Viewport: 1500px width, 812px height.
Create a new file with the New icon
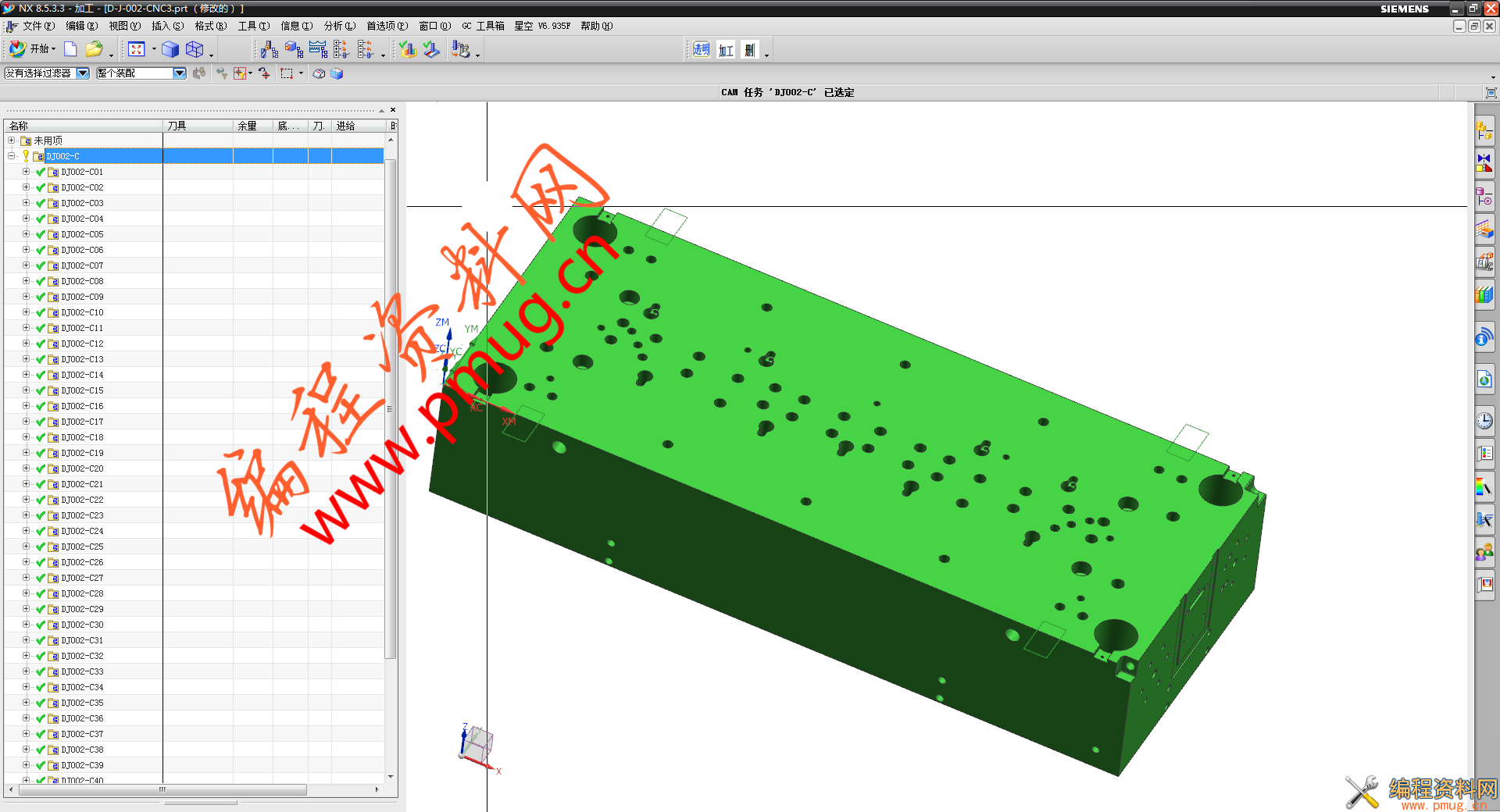(70, 49)
